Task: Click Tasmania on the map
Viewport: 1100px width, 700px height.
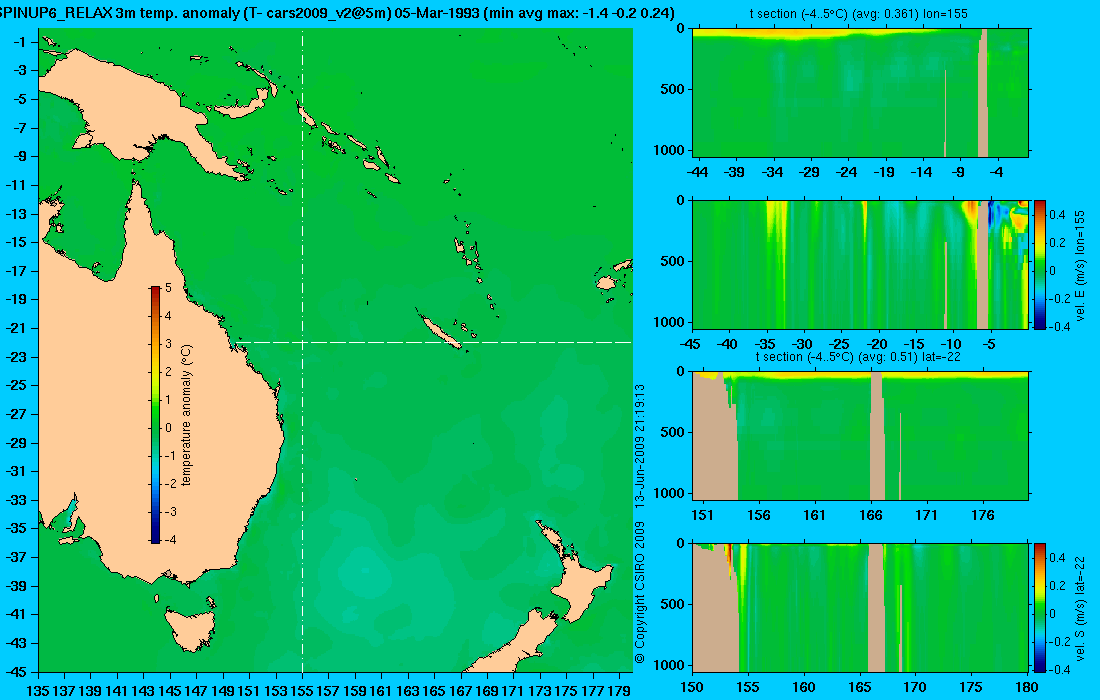Action: tap(189, 629)
